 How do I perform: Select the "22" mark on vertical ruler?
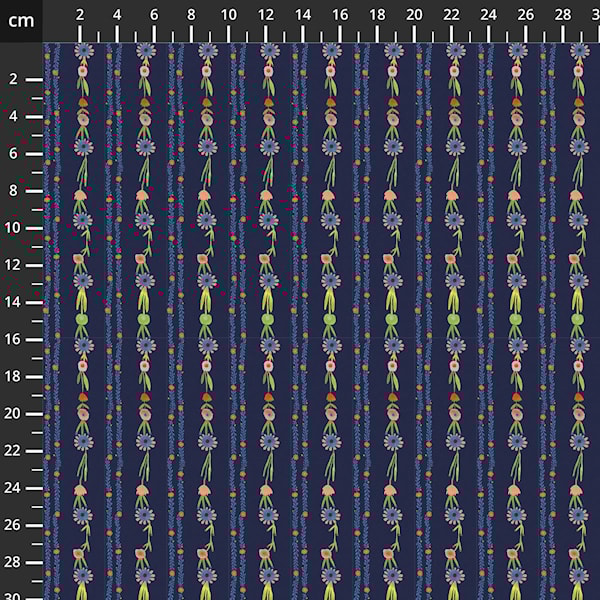(x=12, y=450)
